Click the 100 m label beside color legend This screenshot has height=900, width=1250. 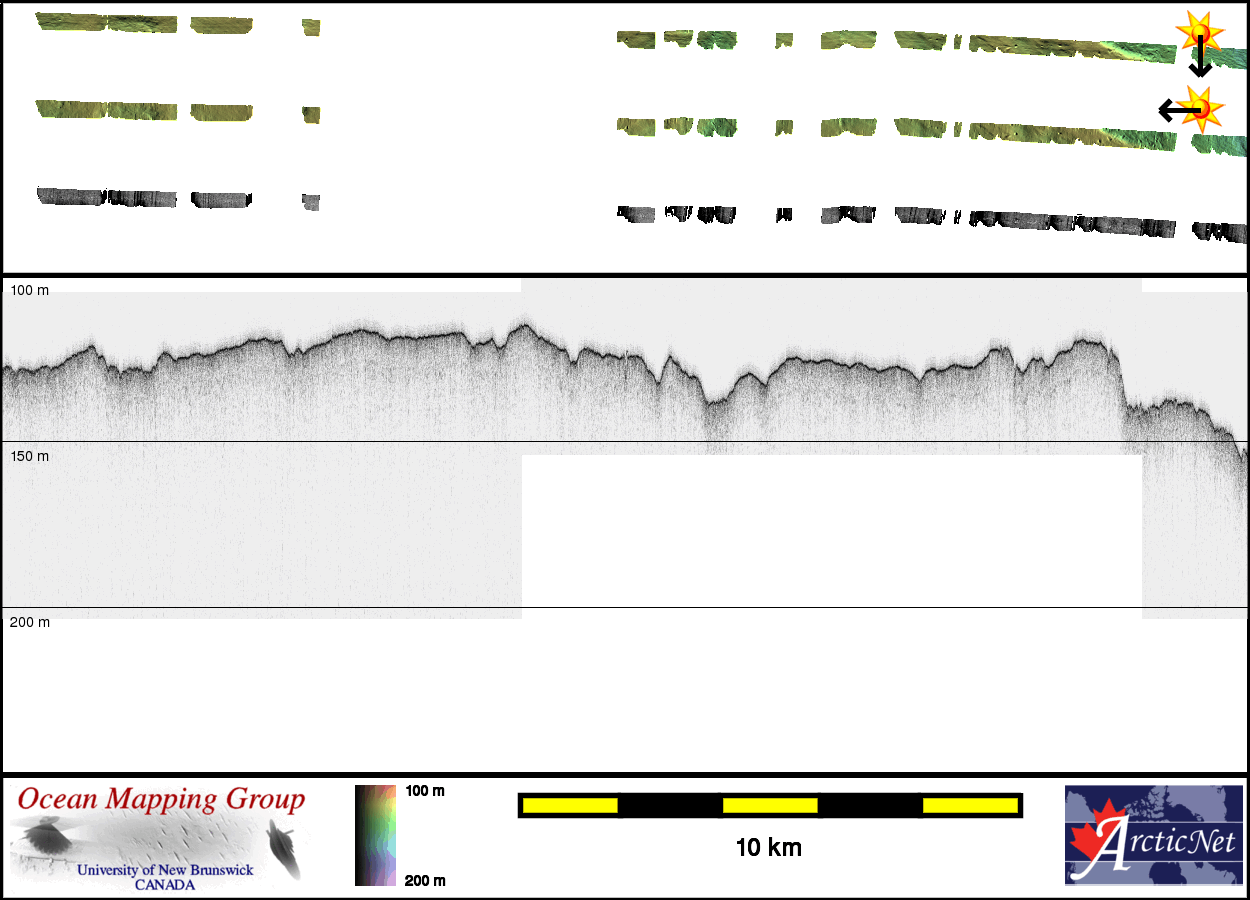(425, 791)
